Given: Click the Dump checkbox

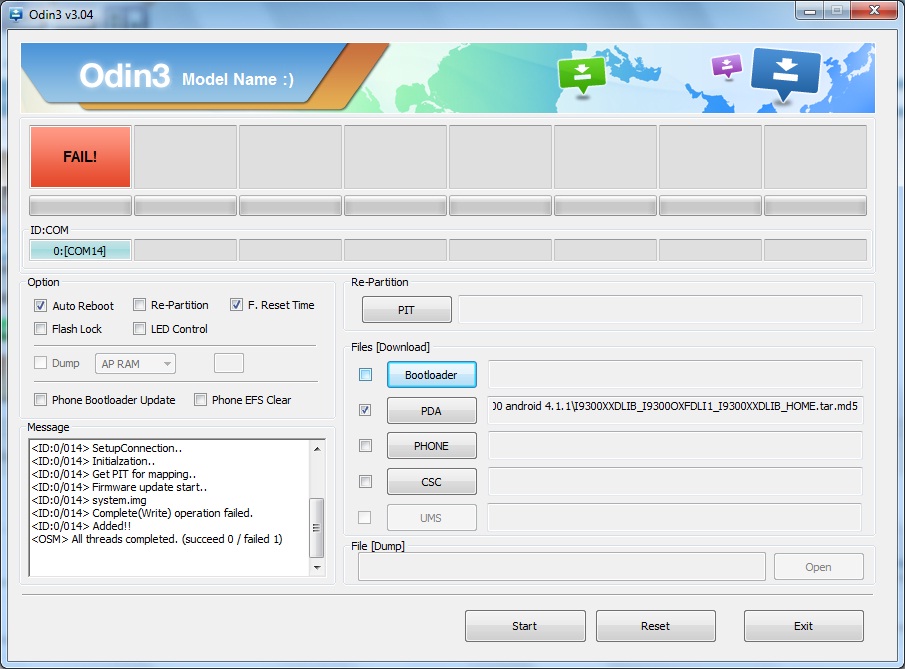Looking at the screenshot, I should (40, 362).
